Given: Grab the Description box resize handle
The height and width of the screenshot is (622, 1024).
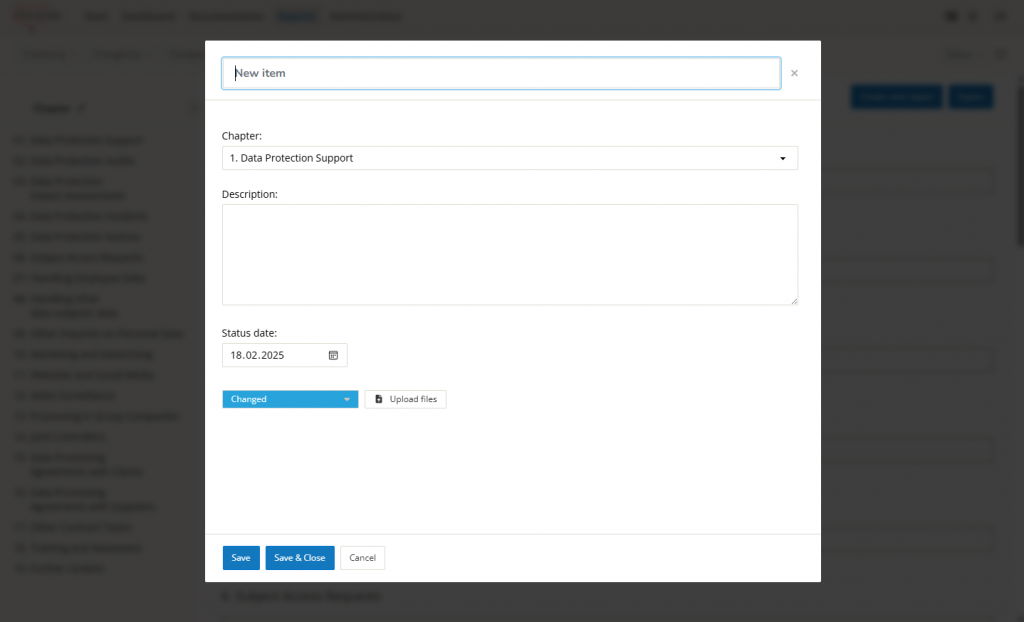Looking at the screenshot, I should (x=794, y=300).
